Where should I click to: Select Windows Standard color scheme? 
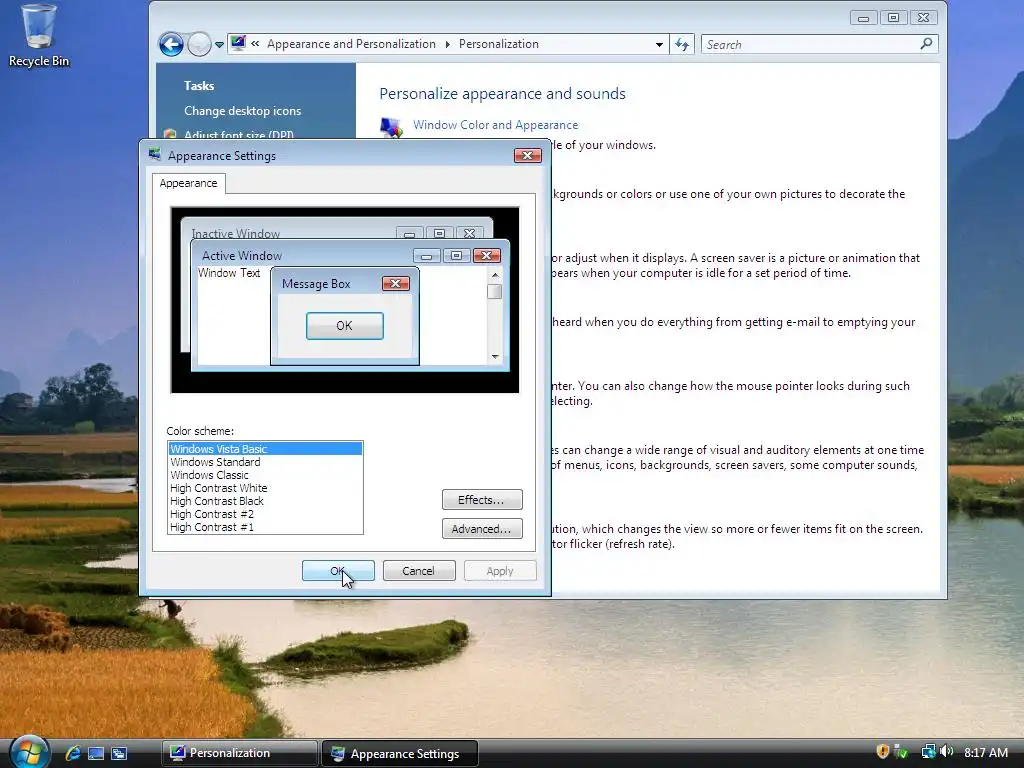265,462
